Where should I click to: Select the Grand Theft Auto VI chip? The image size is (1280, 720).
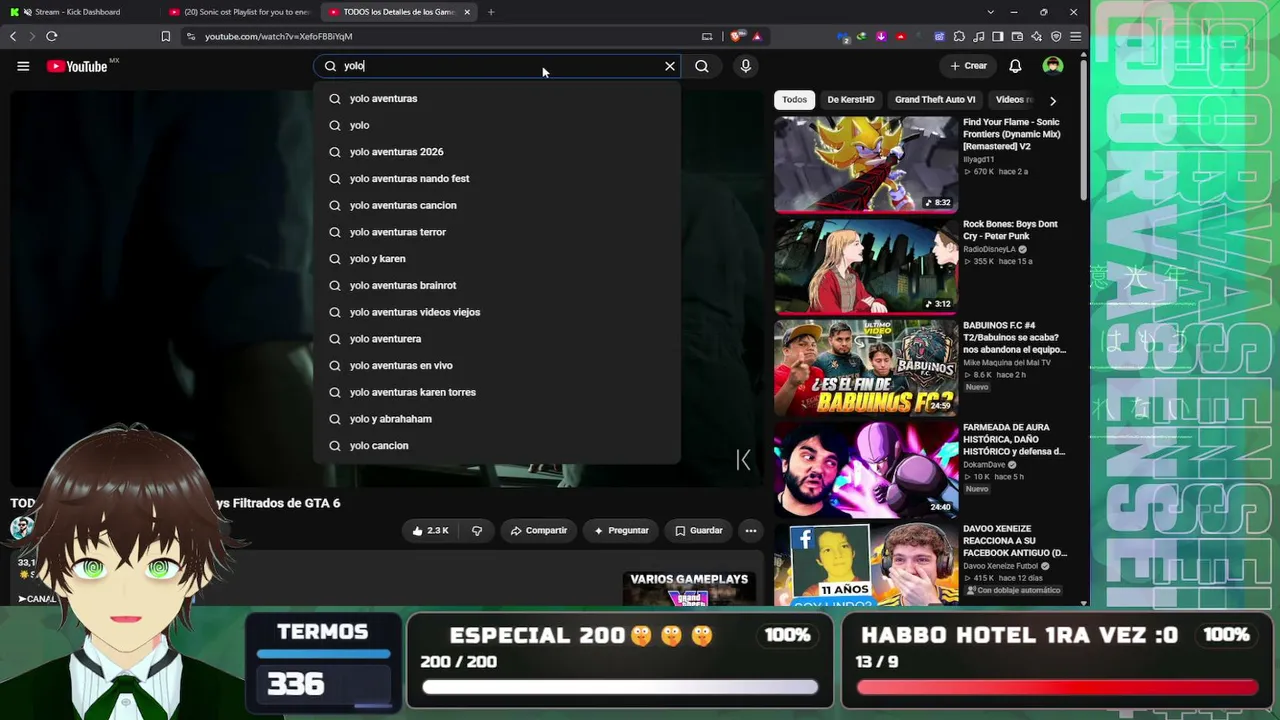[935, 100]
